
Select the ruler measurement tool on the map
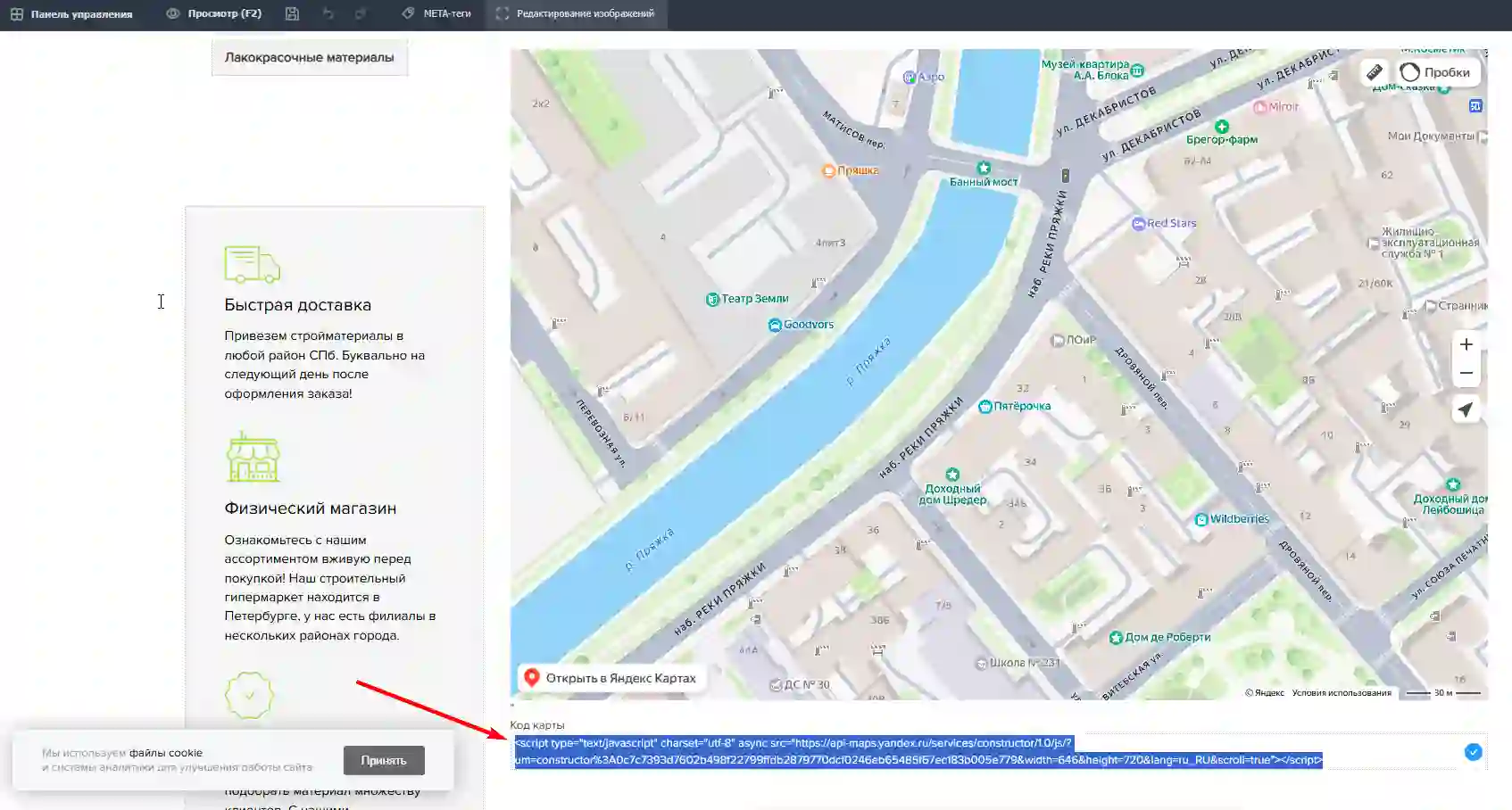(1375, 72)
